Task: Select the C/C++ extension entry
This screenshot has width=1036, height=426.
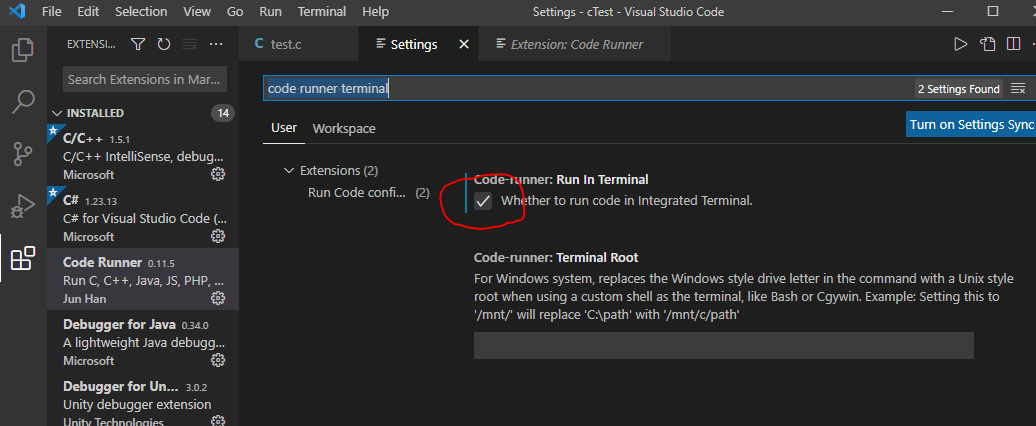Action: [x=143, y=156]
